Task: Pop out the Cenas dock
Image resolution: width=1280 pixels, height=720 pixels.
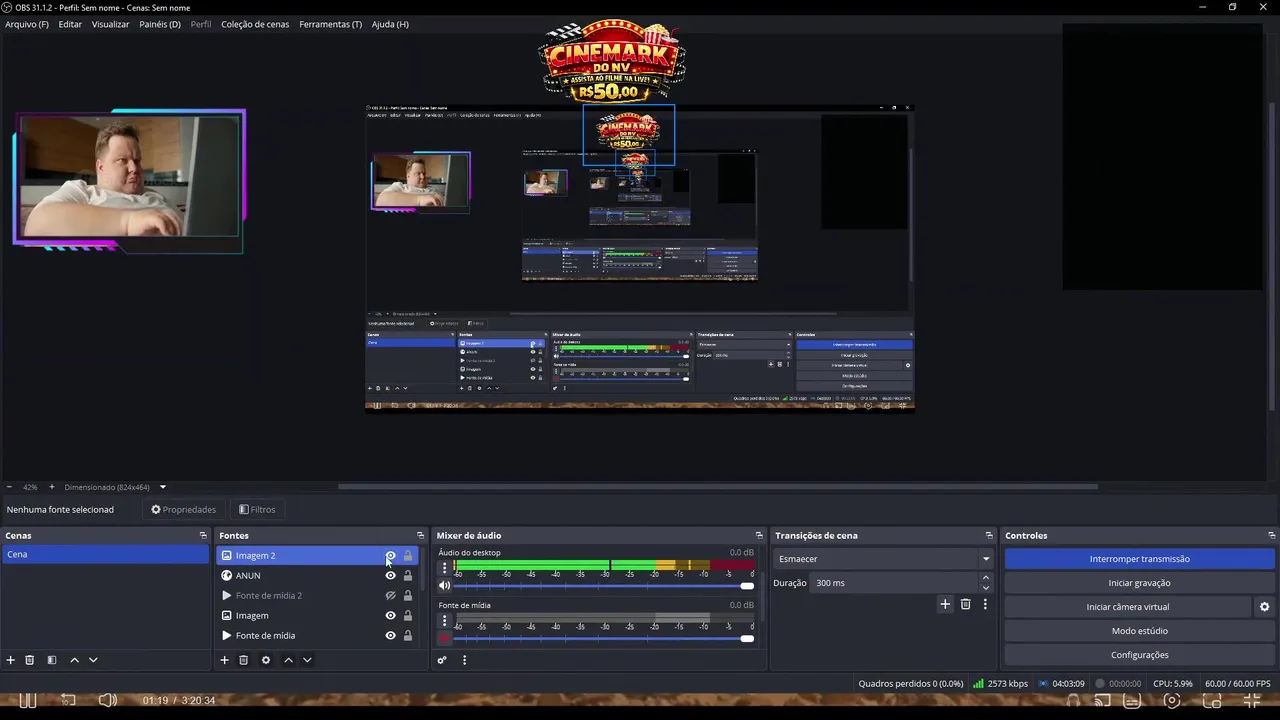Action: 203,536
